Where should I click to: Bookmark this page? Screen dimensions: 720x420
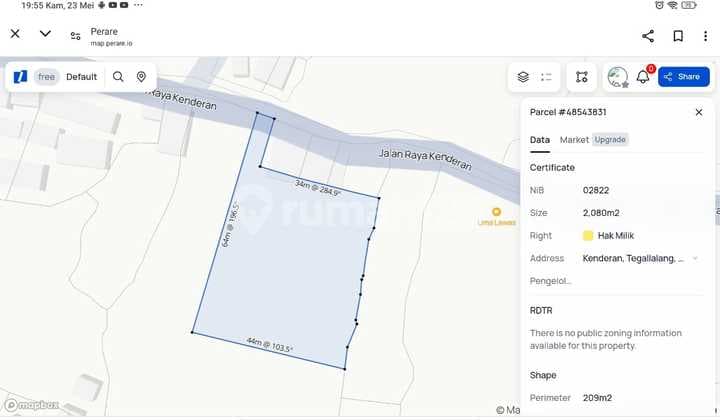coord(678,36)
